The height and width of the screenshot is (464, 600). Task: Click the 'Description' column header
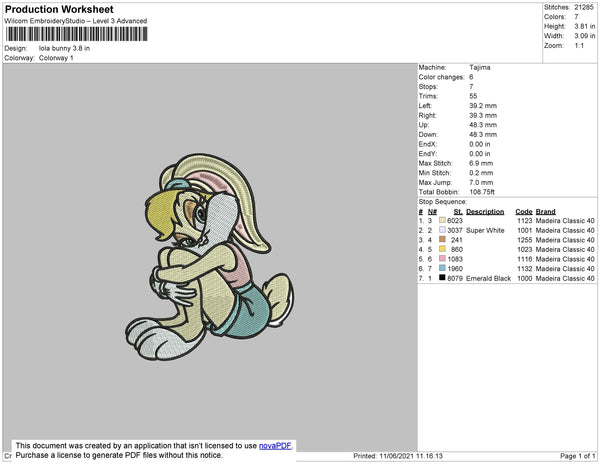pos(485,212)
